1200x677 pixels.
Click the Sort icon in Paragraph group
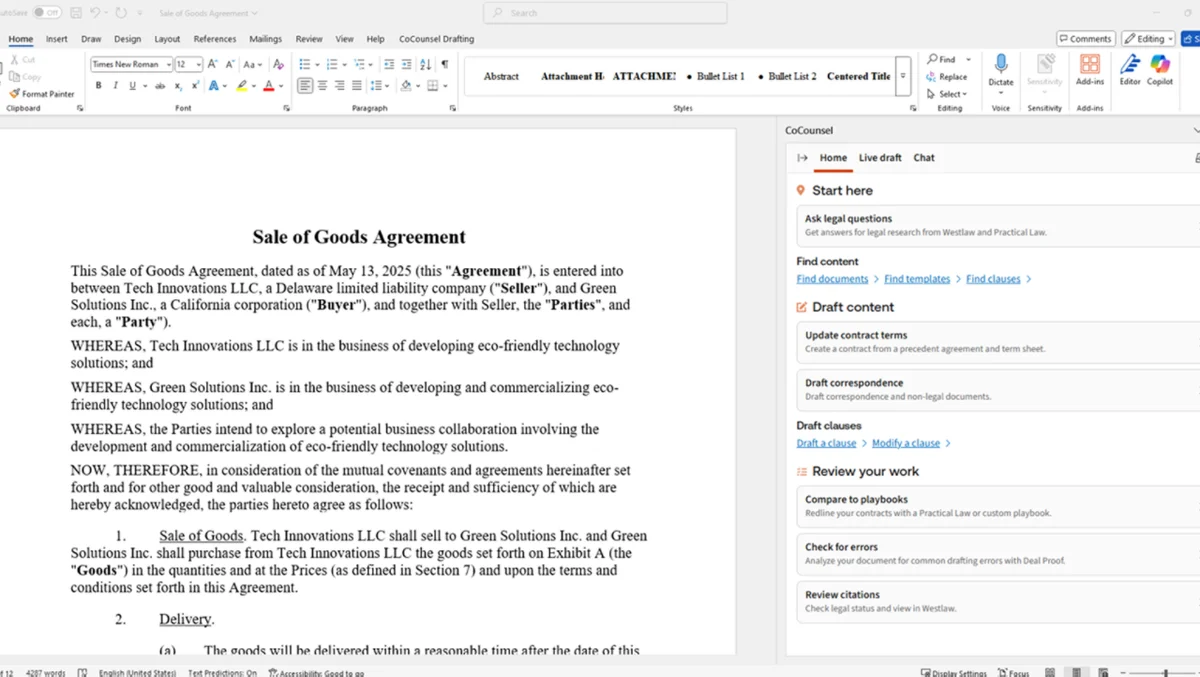(425, 63)
